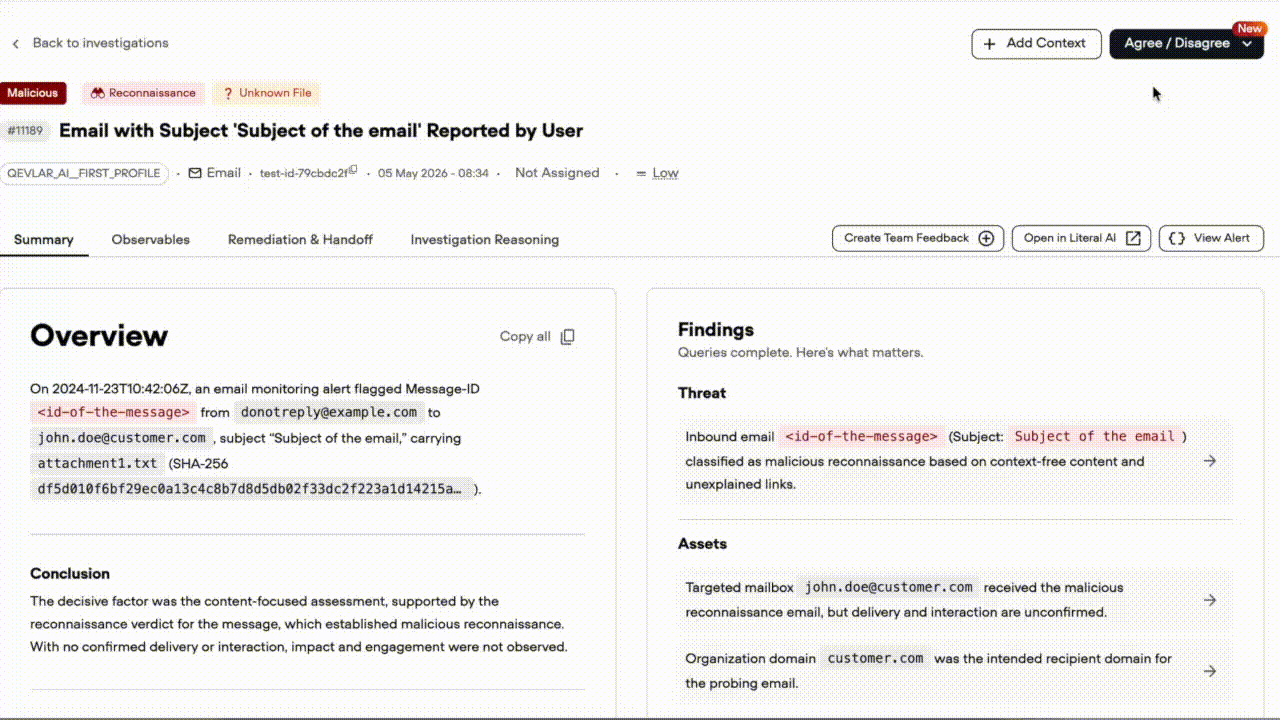This screenshot has height=720, width=1280.
Task: Click the Add Context button
Action: coord(1036,43)
